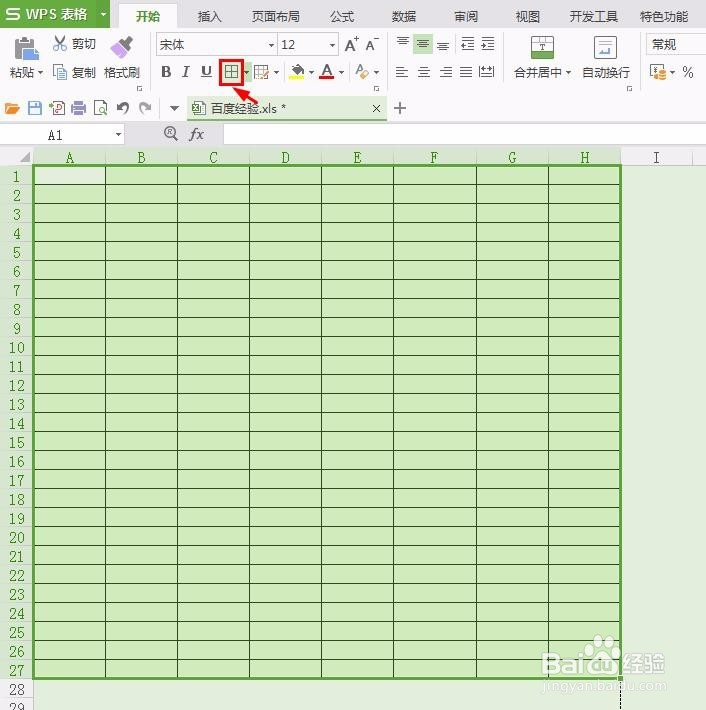Viewport: 706px width, 710px height.
Task: Click the save disk icon
Action: [x=35, y=108]
